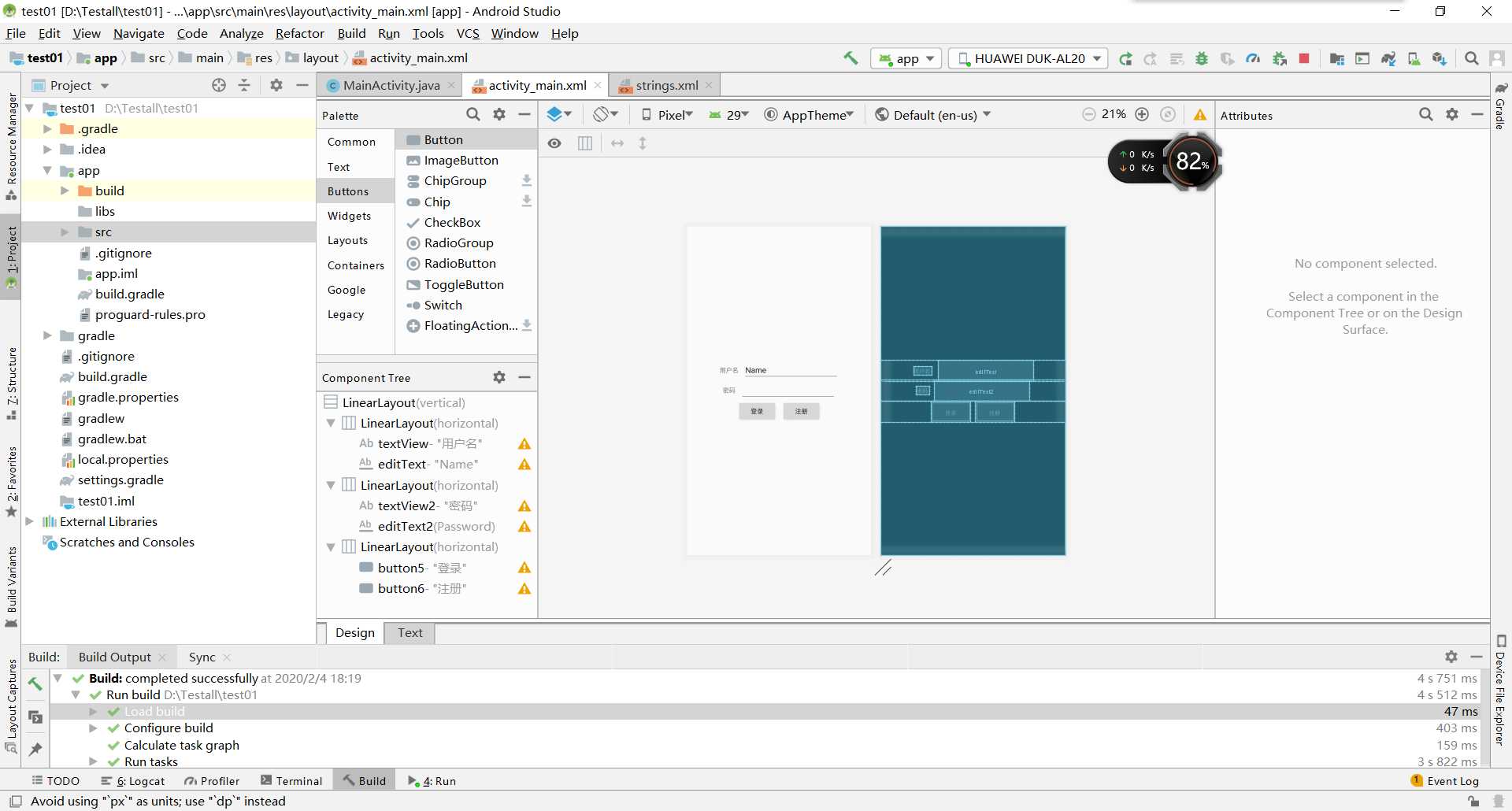Open the Logcat tool window
This screenshot has width=1512, height=811.
tap(133, 780)
